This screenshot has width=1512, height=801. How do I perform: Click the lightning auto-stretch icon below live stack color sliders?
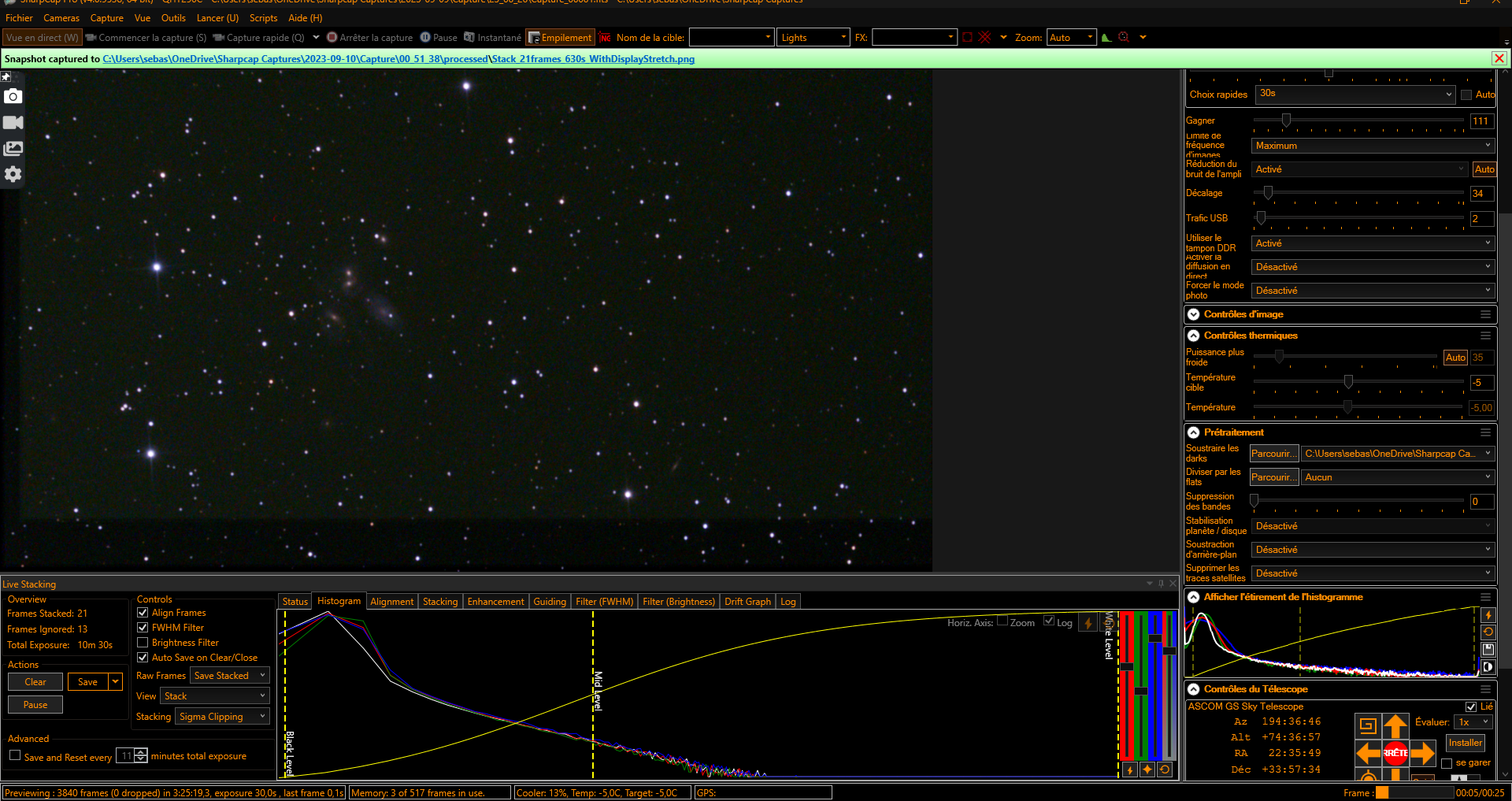tap(1129, 769)
